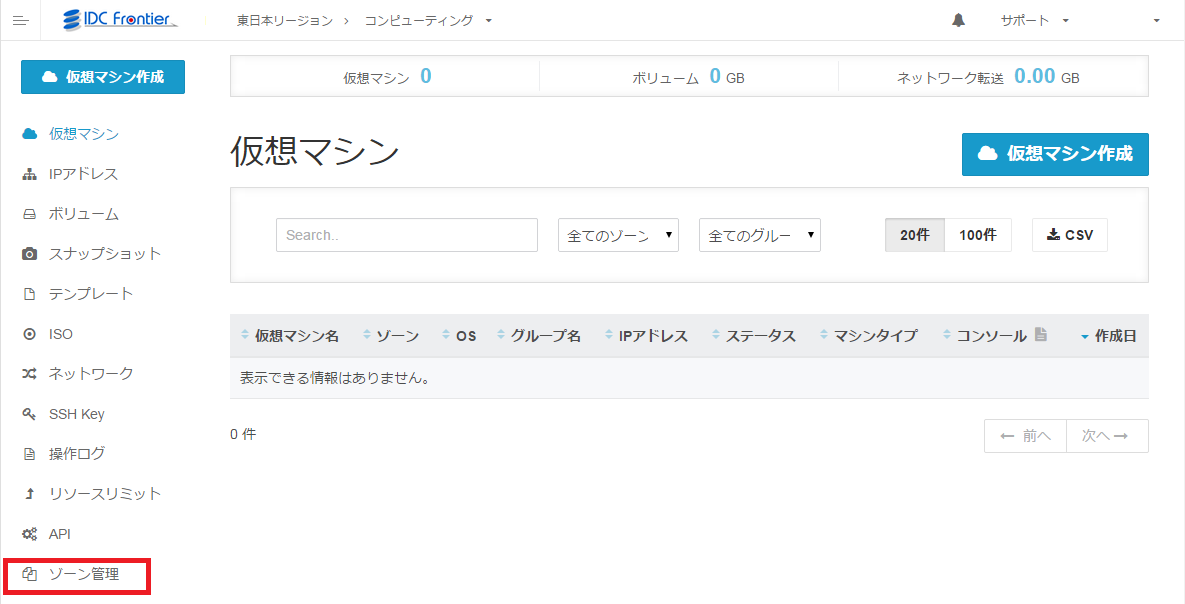Open API settings gears icon
Image resolution: width=1185 pixels, height=604 pixels.
pyautogui.click(x=30, y=534)
